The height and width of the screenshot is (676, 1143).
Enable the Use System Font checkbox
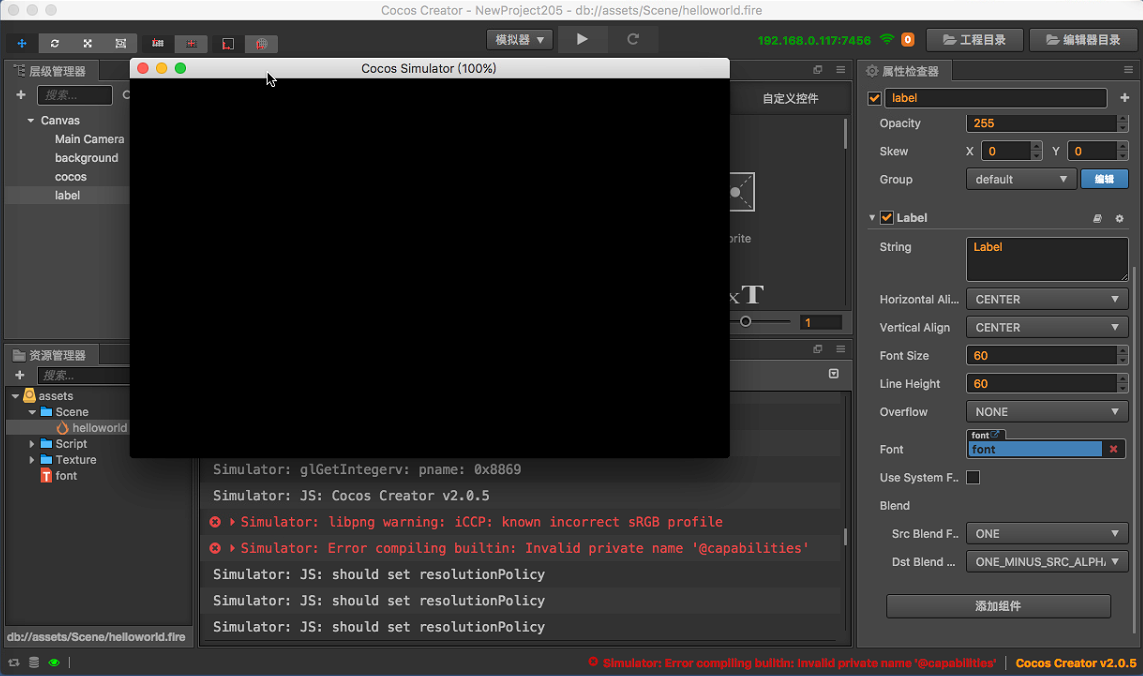973,478
